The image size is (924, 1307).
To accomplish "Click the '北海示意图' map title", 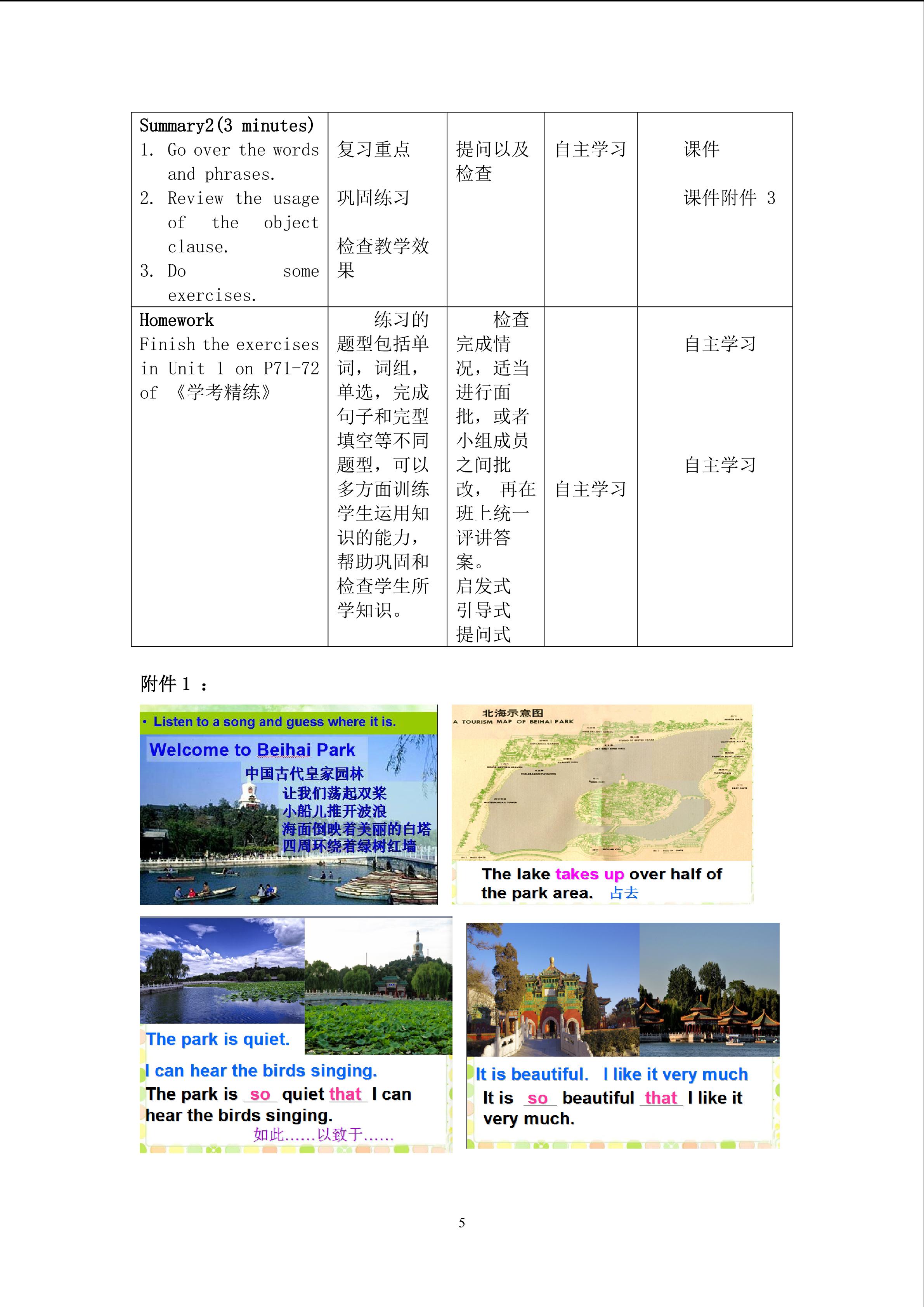I will tap(513, 713).
